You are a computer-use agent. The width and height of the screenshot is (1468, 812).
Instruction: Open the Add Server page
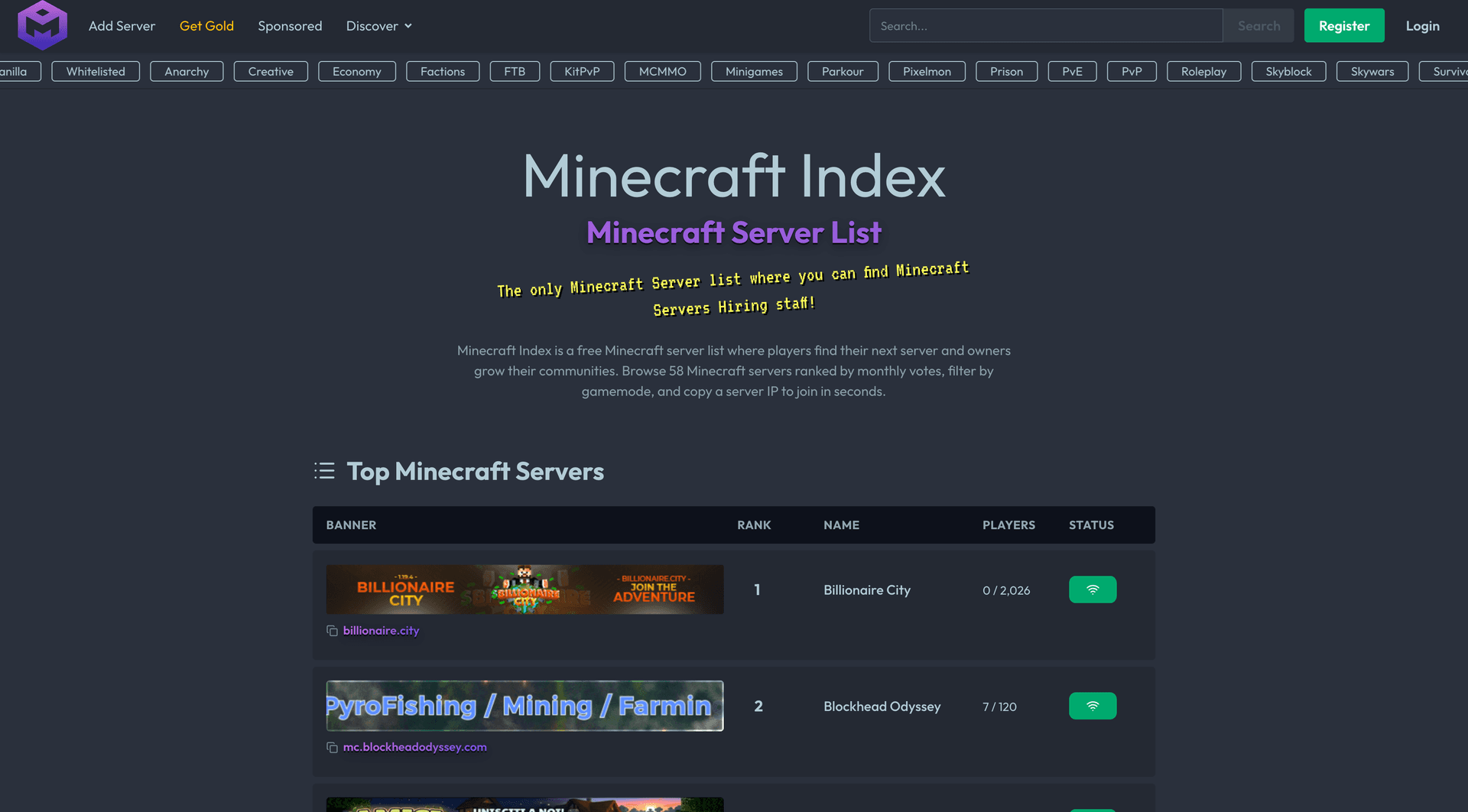click(x=122, y=26)
